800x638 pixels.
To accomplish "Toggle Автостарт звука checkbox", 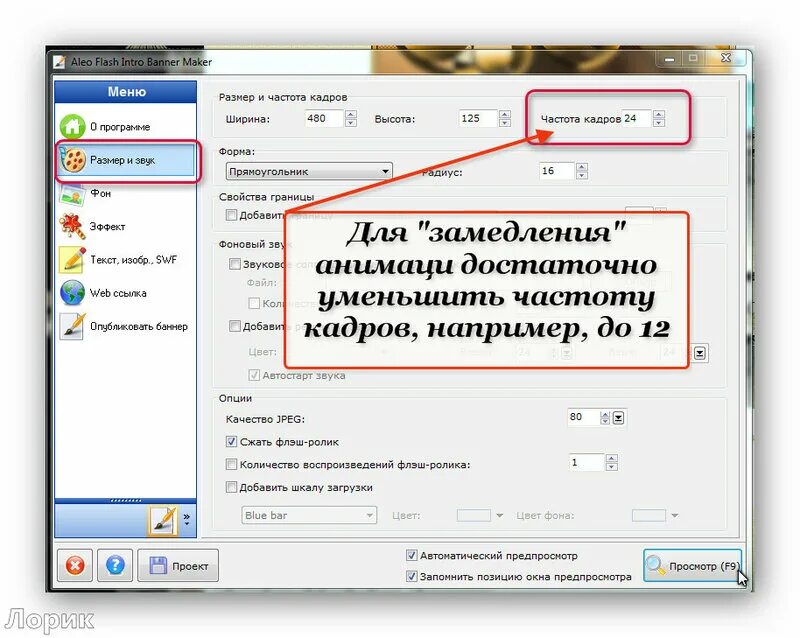I will [x=254, y=375].
